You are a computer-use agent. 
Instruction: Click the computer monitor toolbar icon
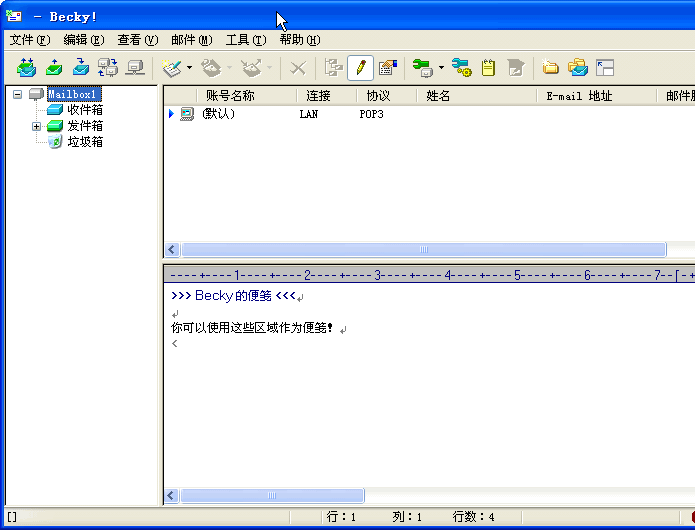[x=135, y=68]
